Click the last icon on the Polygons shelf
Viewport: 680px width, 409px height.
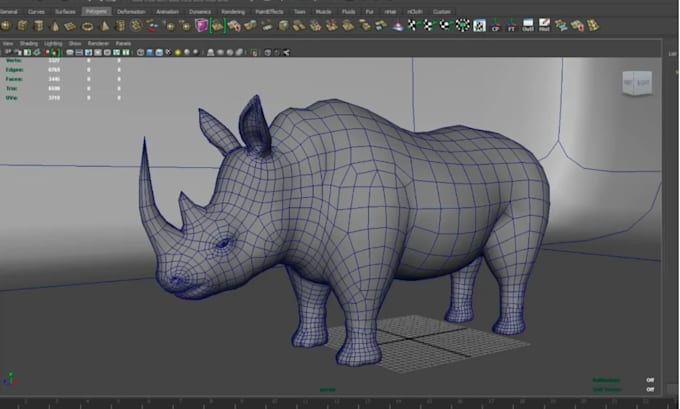pos(593,26)
